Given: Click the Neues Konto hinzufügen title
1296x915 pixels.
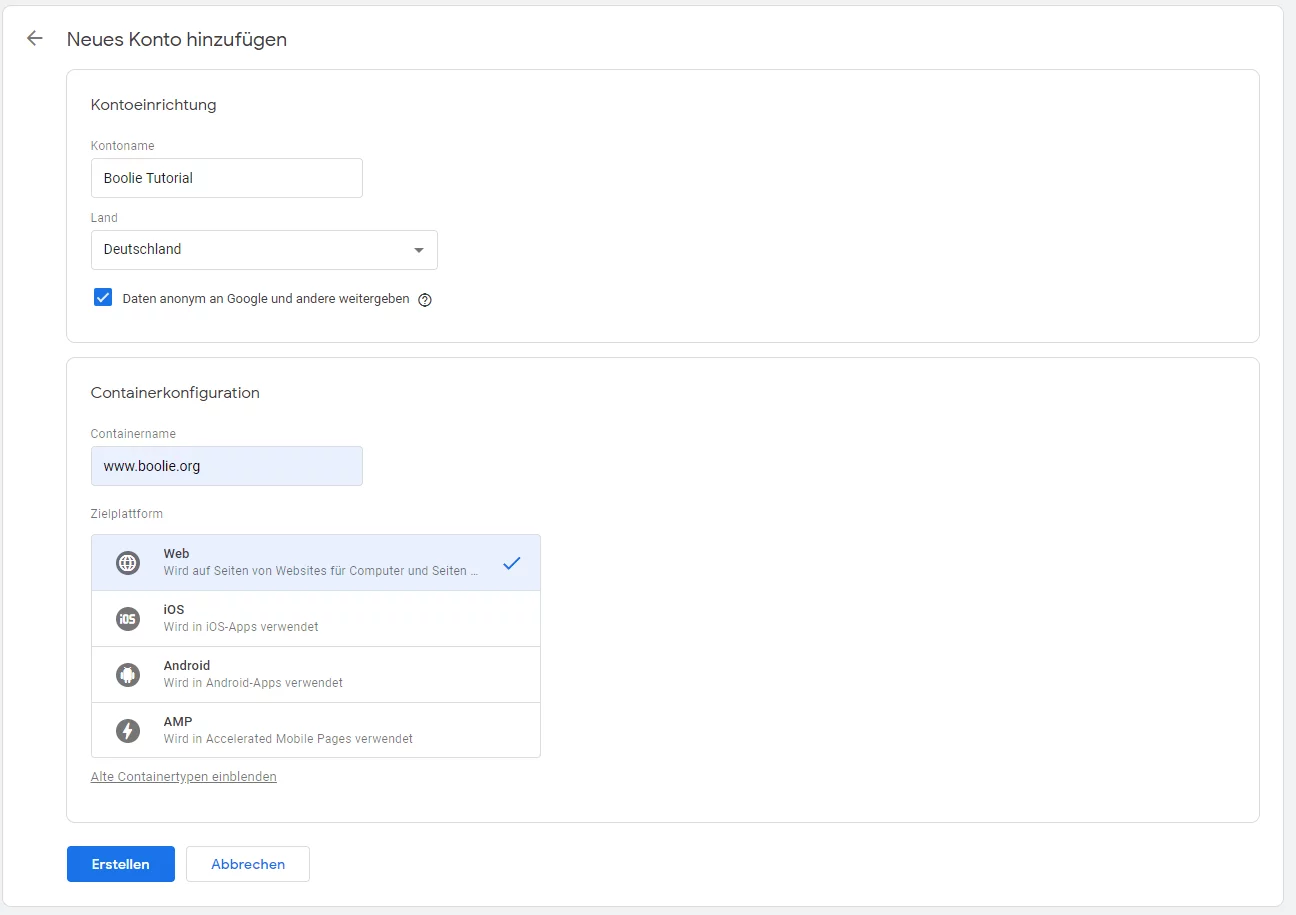Looking at the screenshot, I should pos(177,40).
